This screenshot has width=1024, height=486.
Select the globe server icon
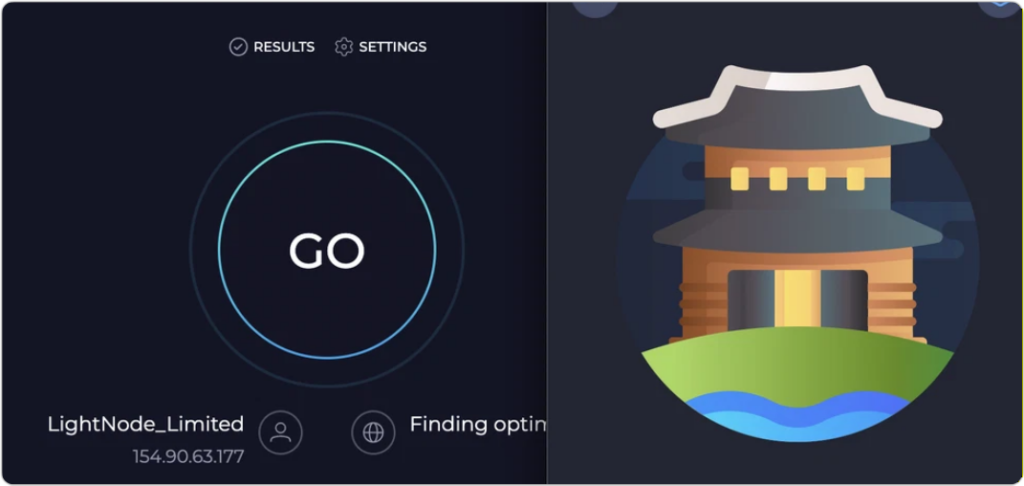pyautogui.click(x=374, y=432)
